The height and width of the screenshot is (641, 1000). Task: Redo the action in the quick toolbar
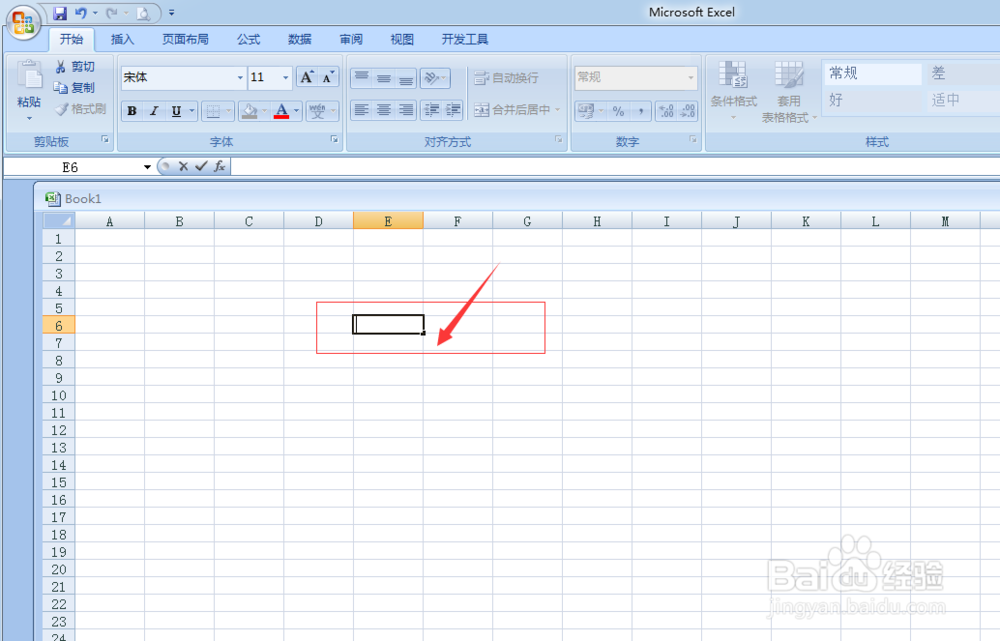(x=112, y=13)
